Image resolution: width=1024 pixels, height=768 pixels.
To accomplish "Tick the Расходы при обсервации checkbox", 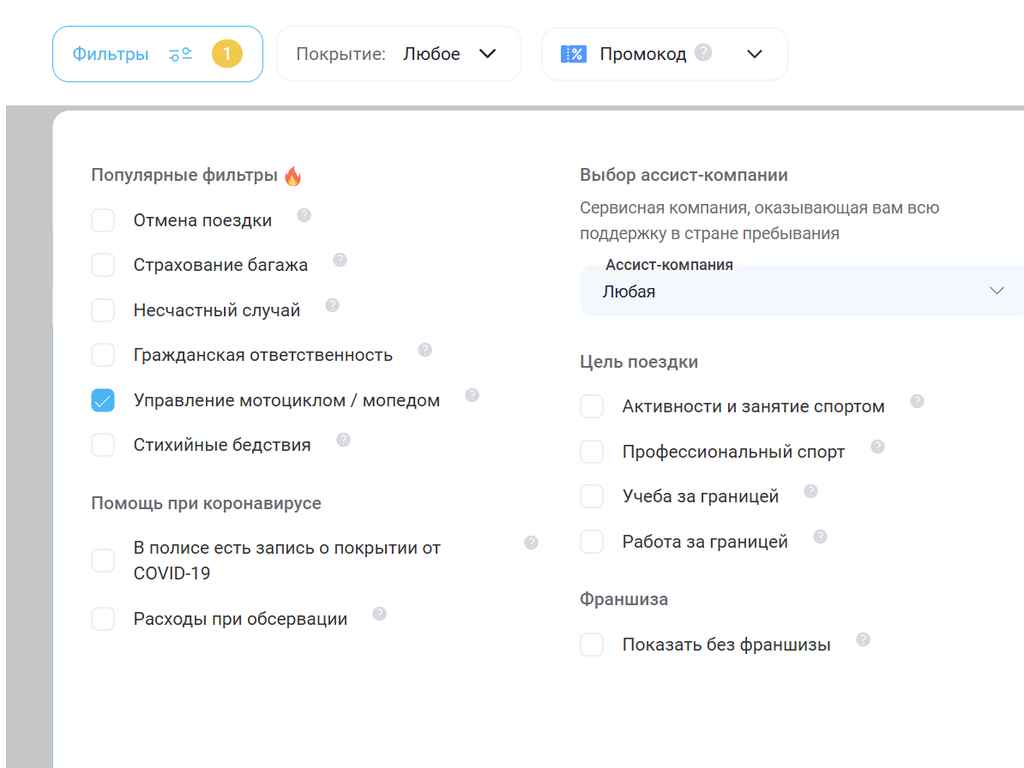I will pos(103,618).
